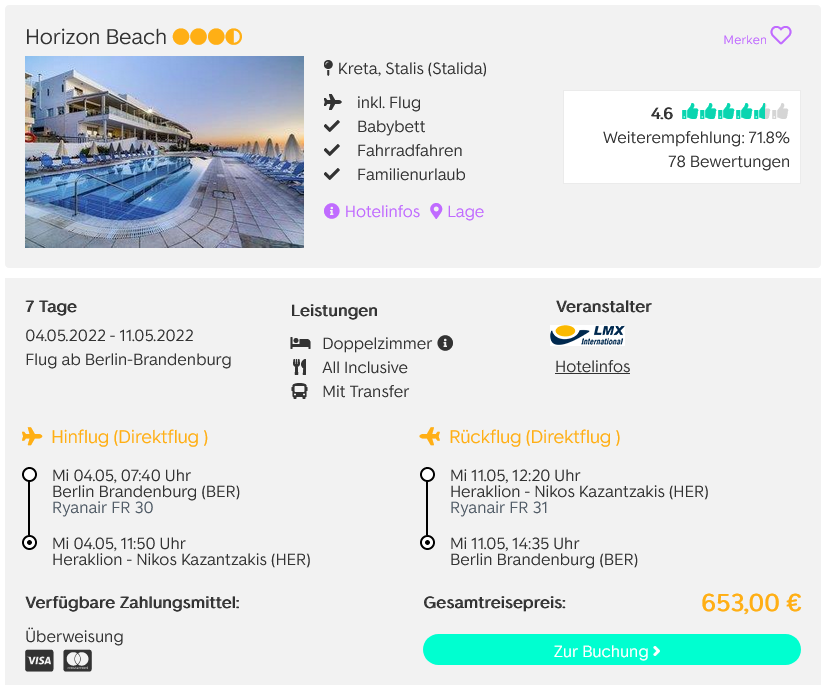Viewport: 826px width, 690px height.
Task: Click the LMX International logo
Action: (588, 335)
